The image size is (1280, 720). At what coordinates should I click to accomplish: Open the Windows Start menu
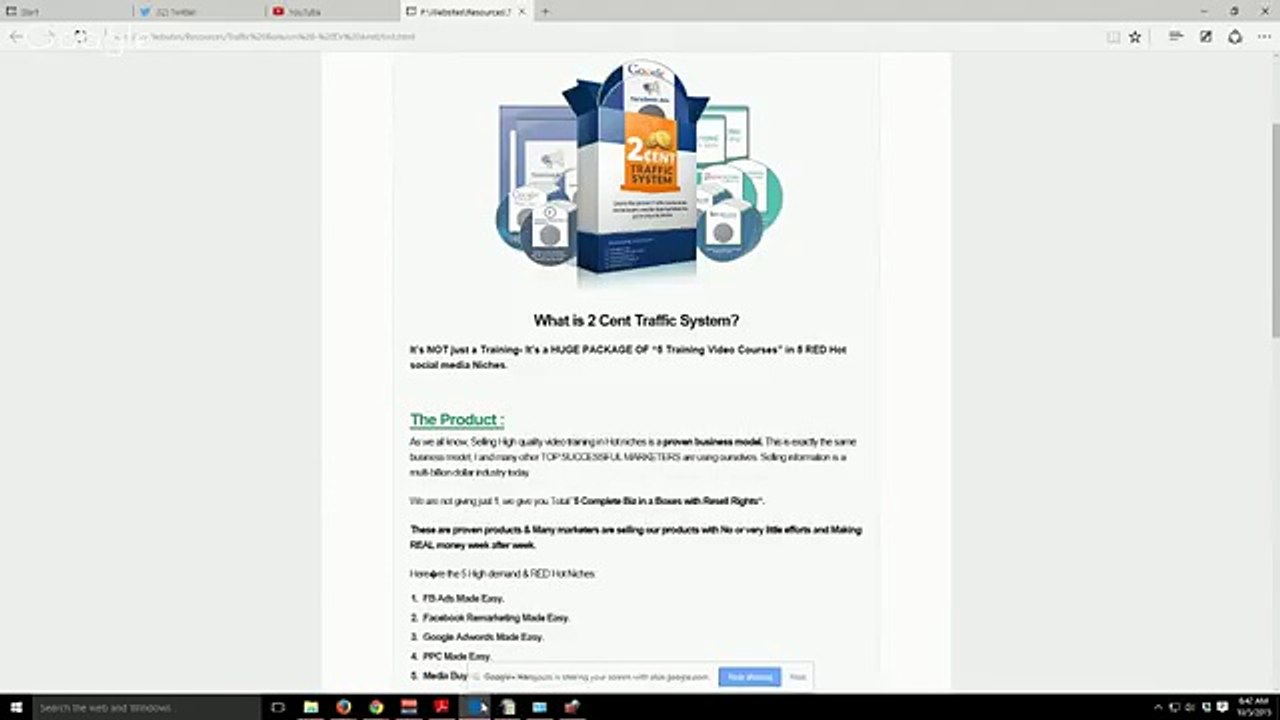coord(16,707)
